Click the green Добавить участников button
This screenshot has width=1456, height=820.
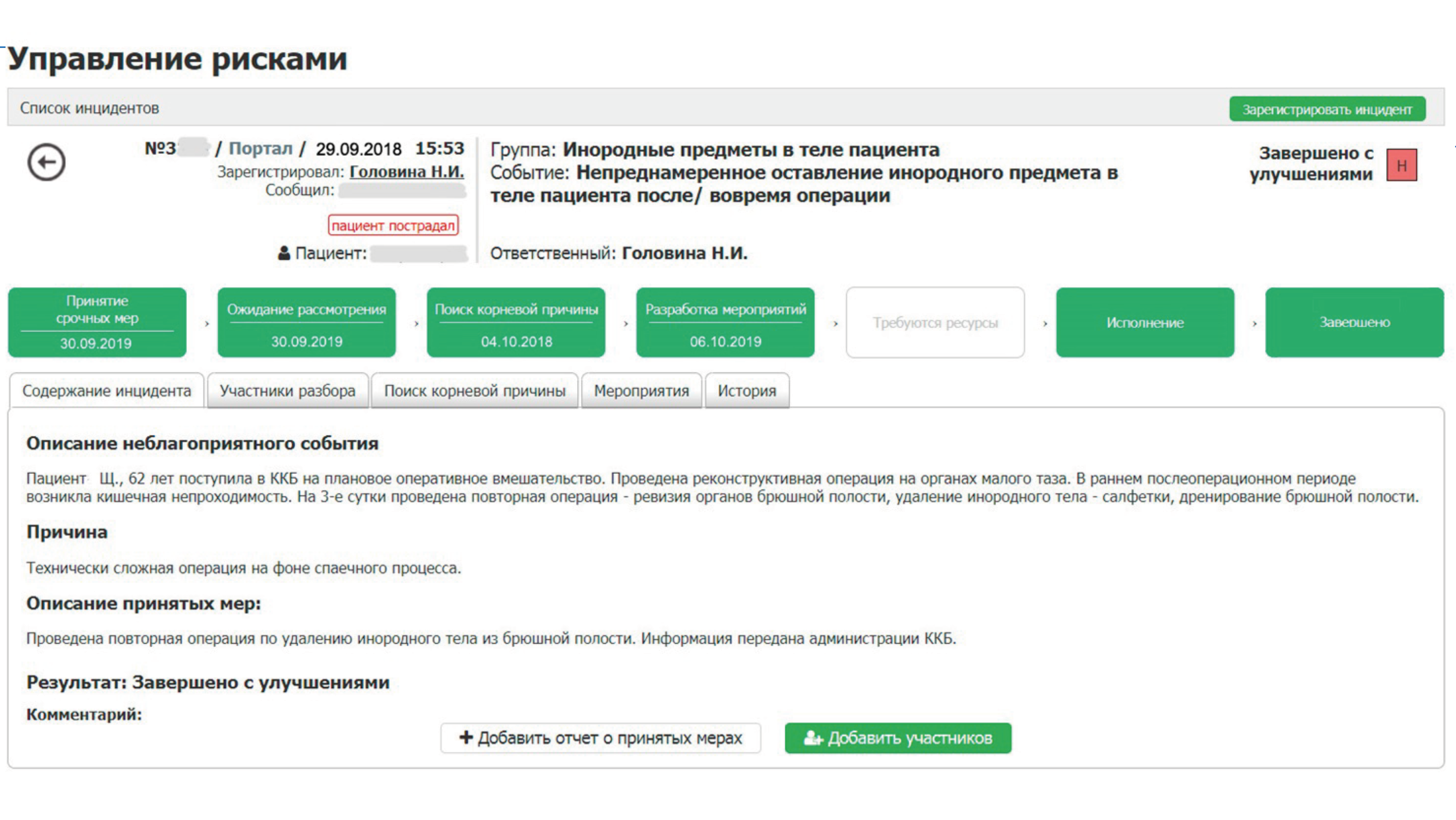898,738
